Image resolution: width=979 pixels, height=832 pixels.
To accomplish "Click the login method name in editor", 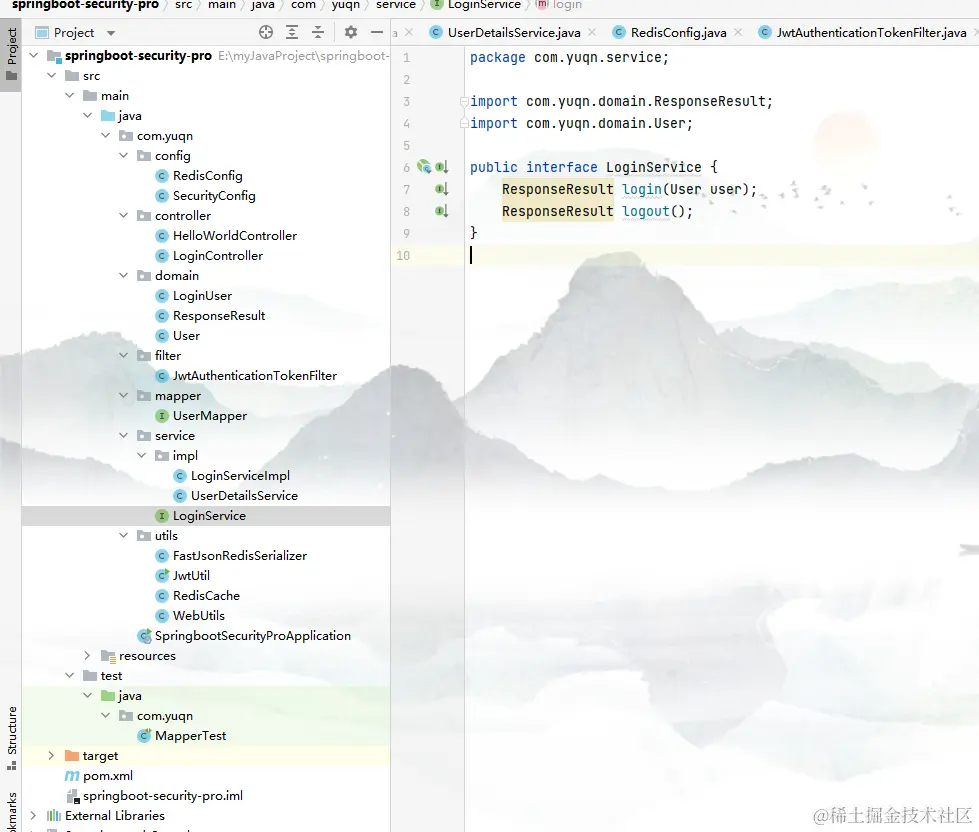I will 642,189.
